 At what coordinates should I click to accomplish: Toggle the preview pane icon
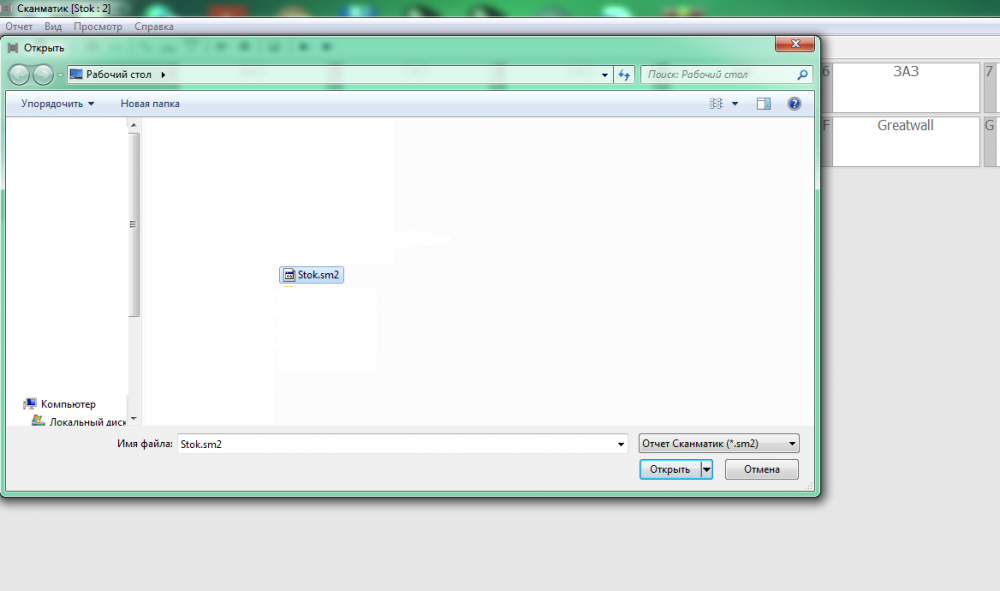[764, 104]
